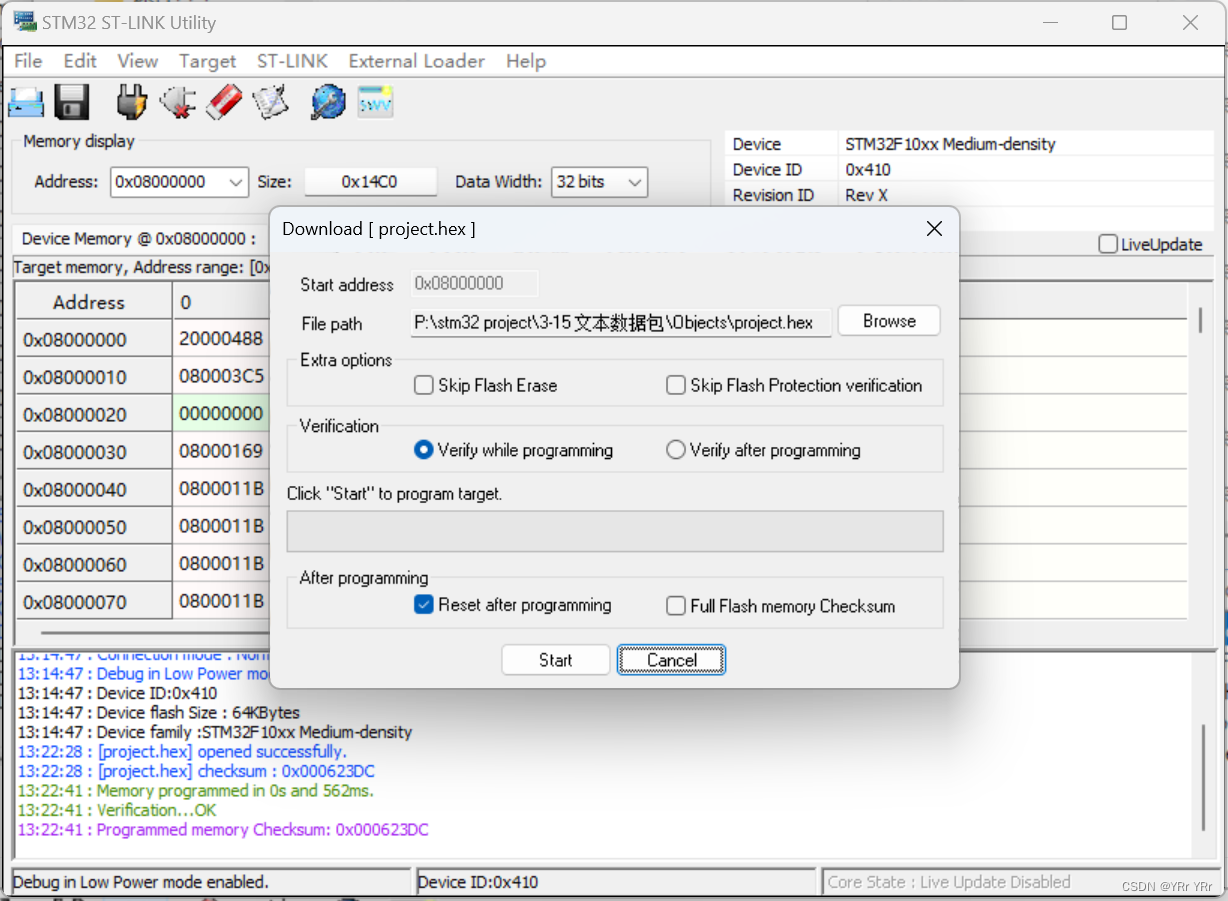Open the File menu
Viewport: 1228px width, 901px height.
pos(28,61)
